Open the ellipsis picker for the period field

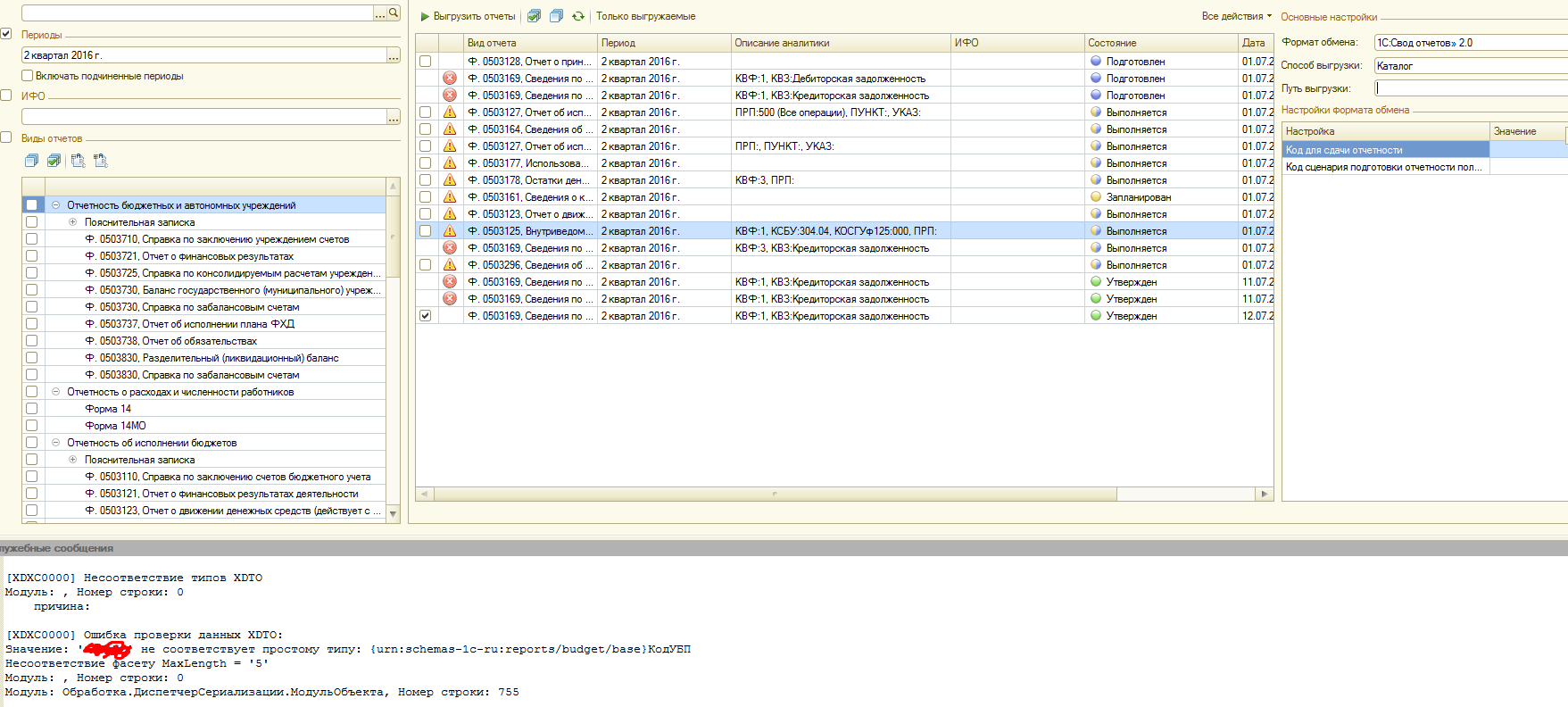(393, 56)
